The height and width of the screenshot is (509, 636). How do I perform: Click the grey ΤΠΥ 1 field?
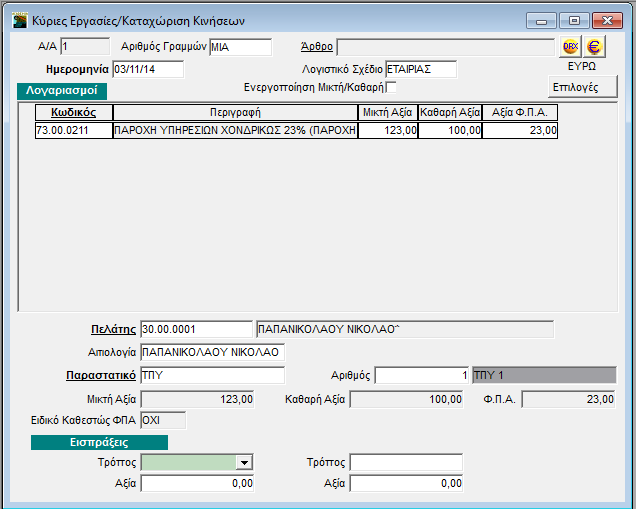coord(544,375)
